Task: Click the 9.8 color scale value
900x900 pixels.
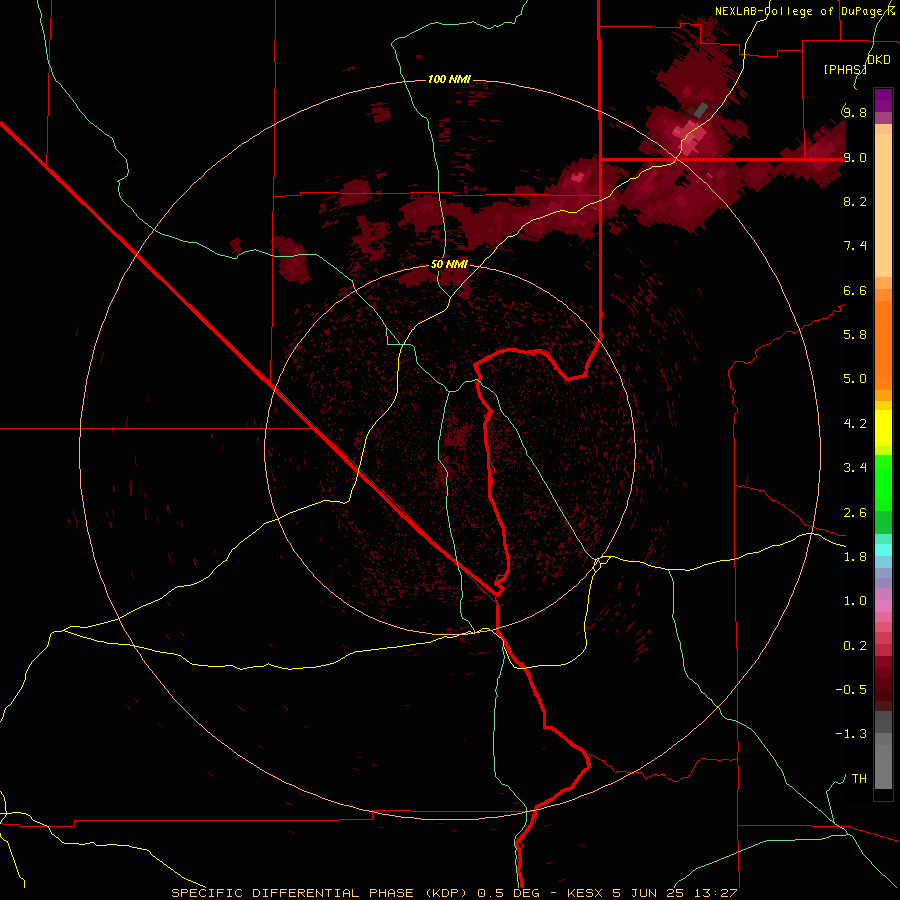Action: (855, 112)
